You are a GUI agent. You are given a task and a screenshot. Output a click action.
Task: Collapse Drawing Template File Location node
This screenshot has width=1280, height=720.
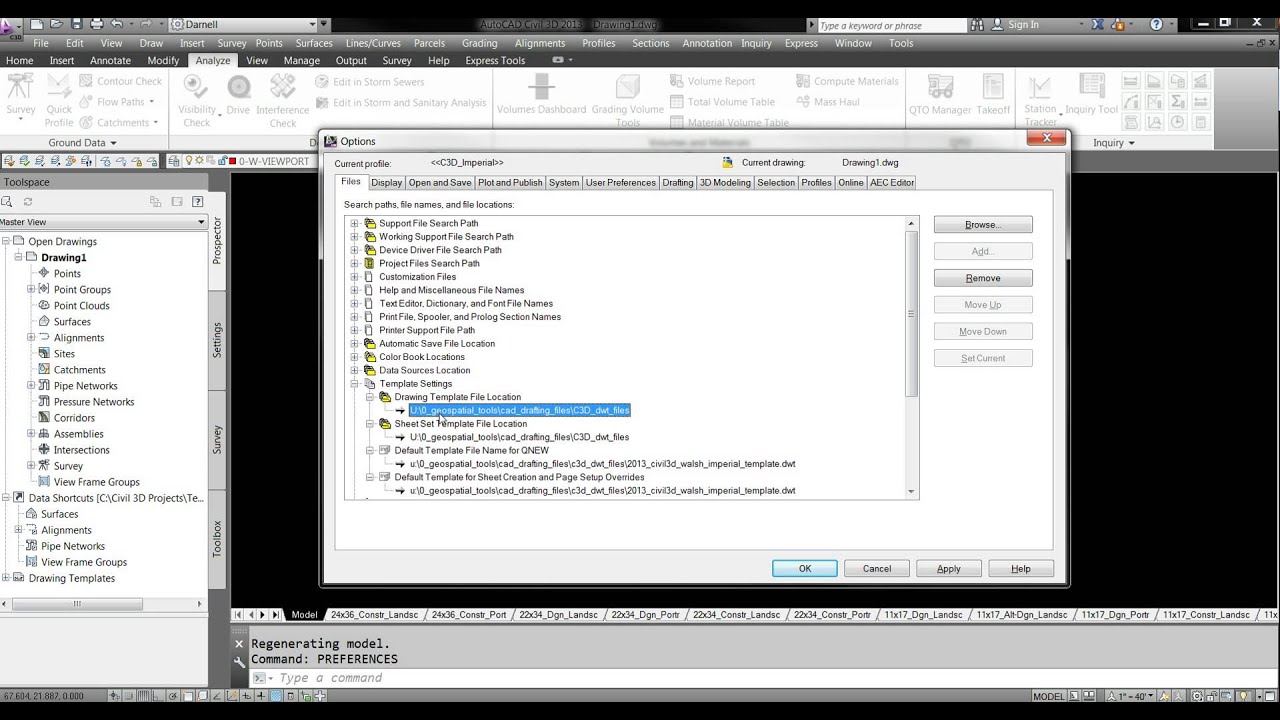(x=369, y=397)
